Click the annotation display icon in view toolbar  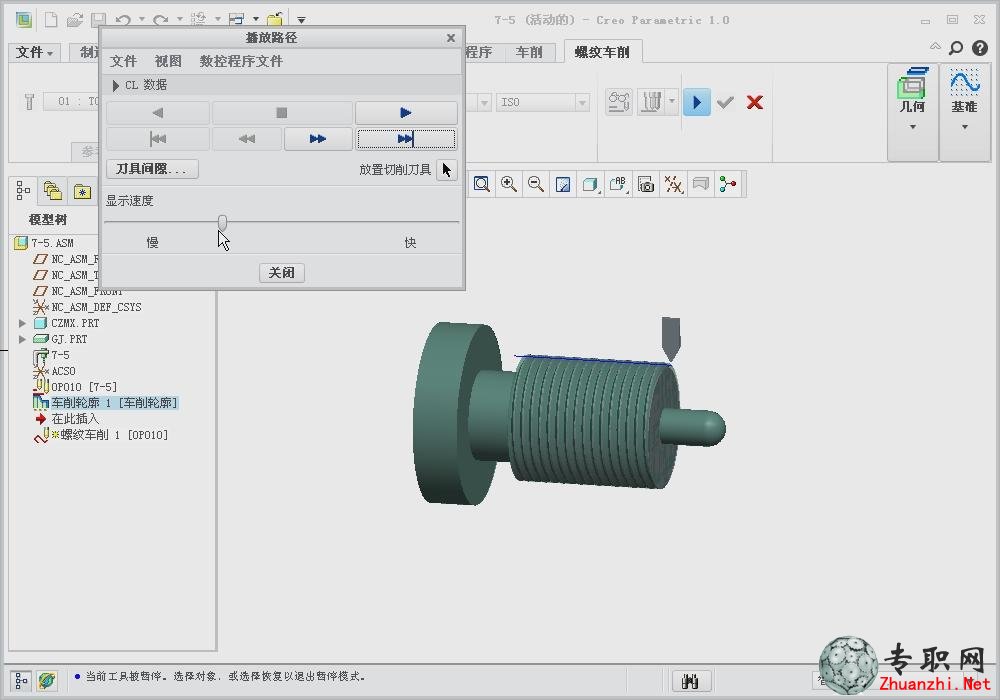pos(701,185)
